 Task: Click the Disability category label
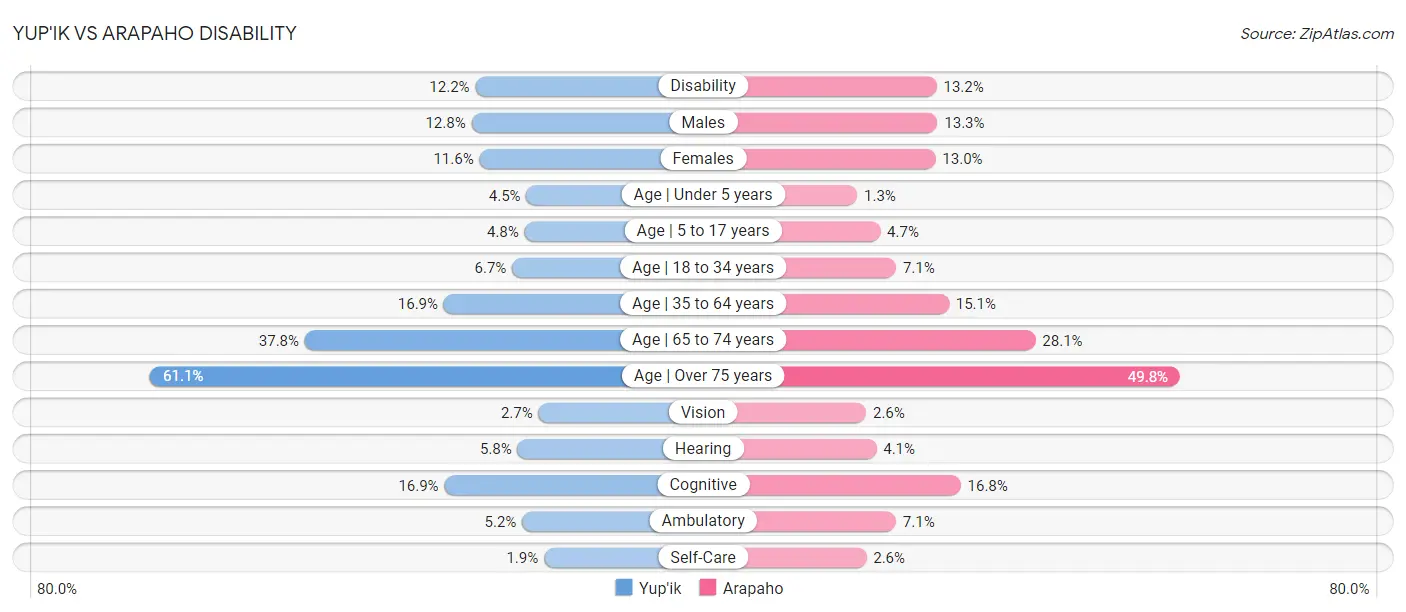pyautogui.click(x=703, y=86)
